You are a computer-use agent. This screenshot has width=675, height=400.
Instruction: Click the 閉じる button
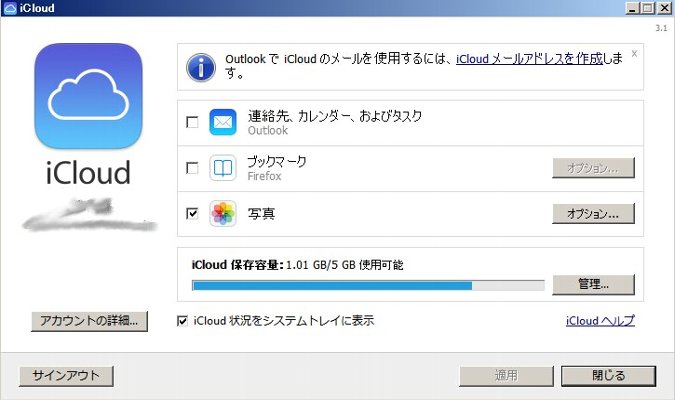608,376
